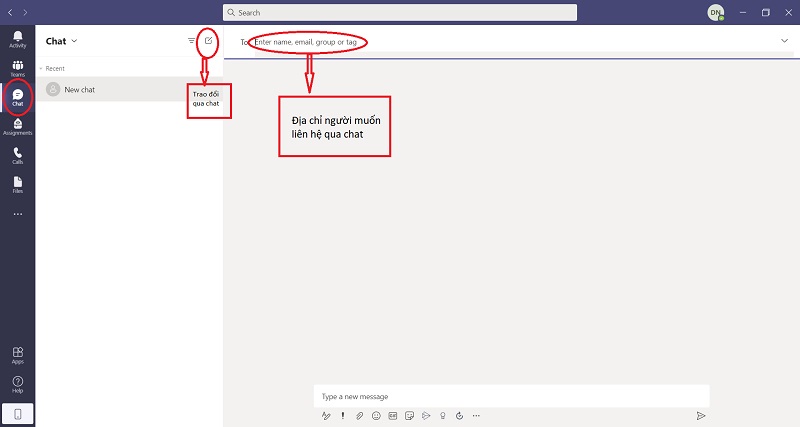Viewport: 800px width, 427px height.
Task: Open the Files section
Action: pos(17,184)
